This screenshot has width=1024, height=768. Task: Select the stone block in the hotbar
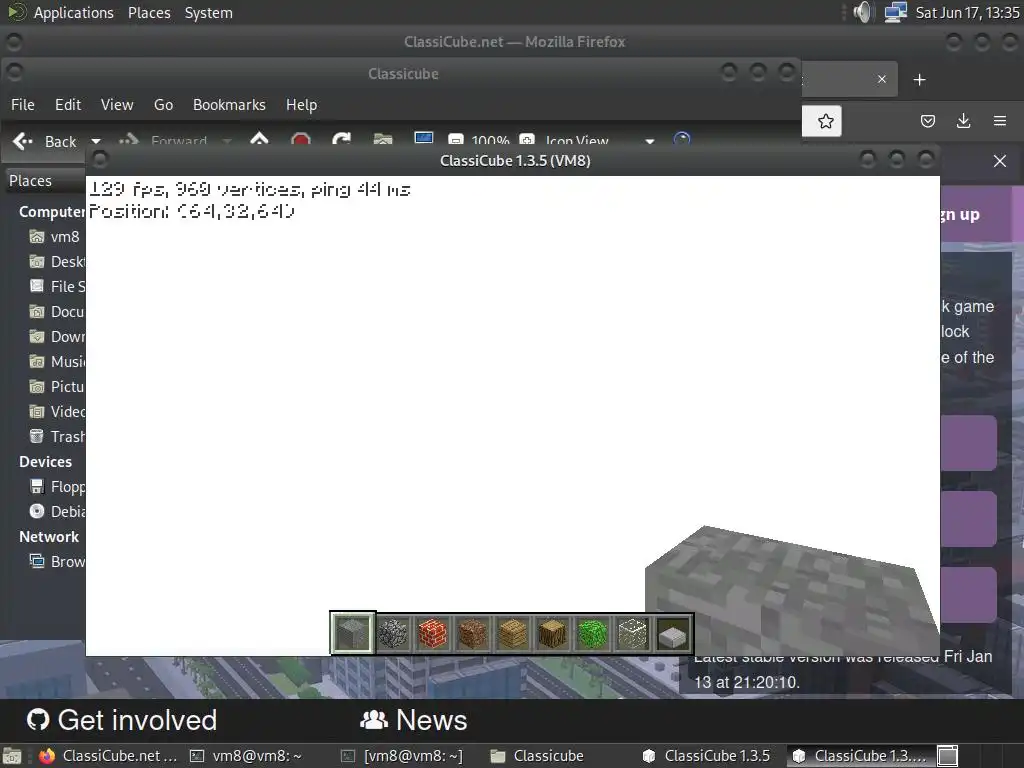pyautogui.click(x=353, y=633)
